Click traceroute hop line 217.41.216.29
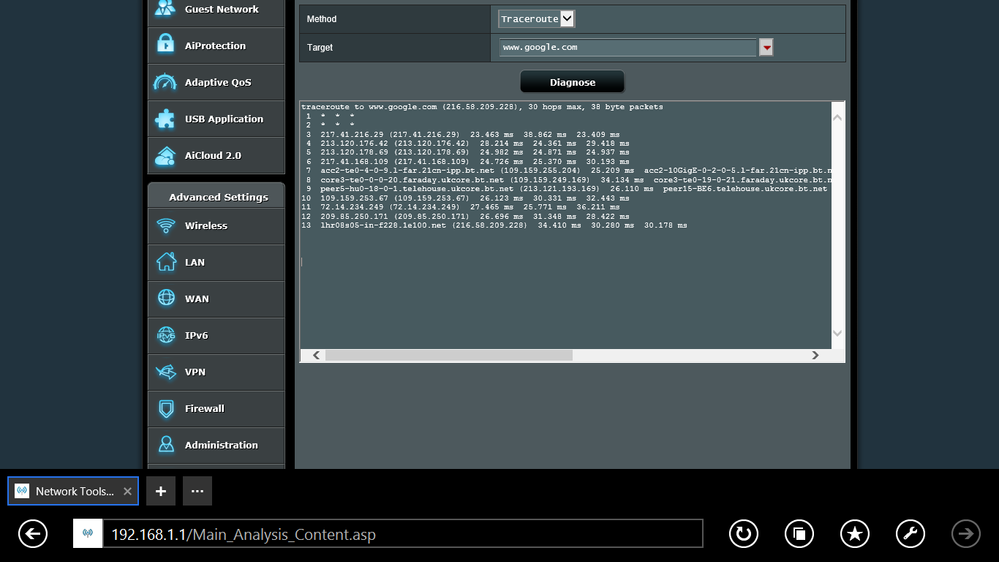Viewport: 999px width, 562px height. pyautogui.click(x=462, y=134)
